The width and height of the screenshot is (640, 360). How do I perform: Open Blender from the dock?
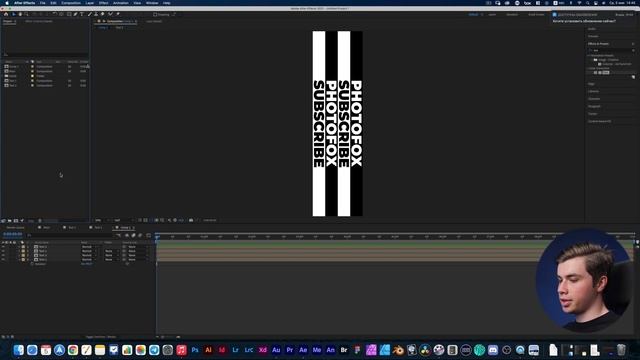(x=398, y=350)
